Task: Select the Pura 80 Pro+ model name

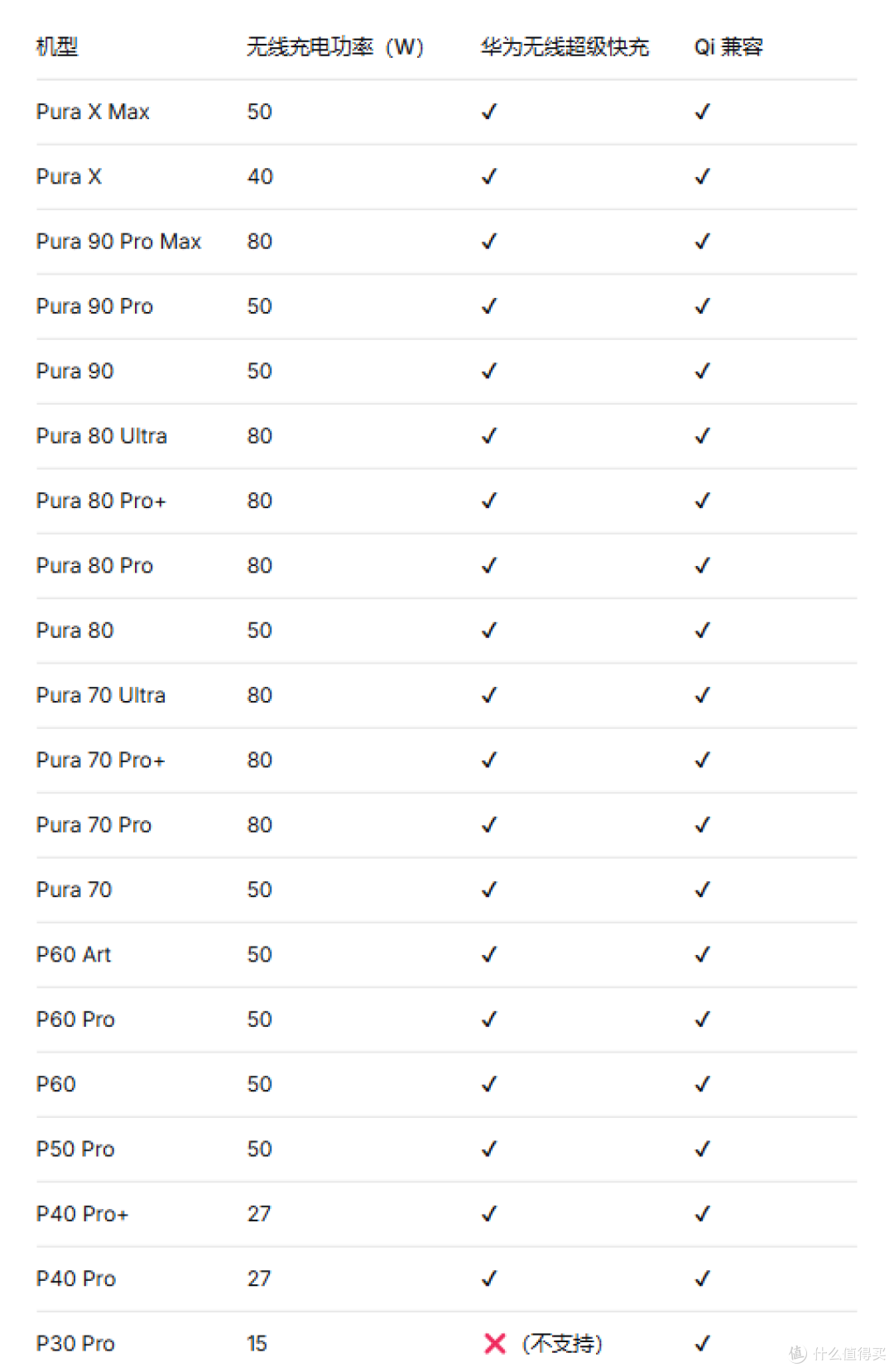Action: pos(101,501)
